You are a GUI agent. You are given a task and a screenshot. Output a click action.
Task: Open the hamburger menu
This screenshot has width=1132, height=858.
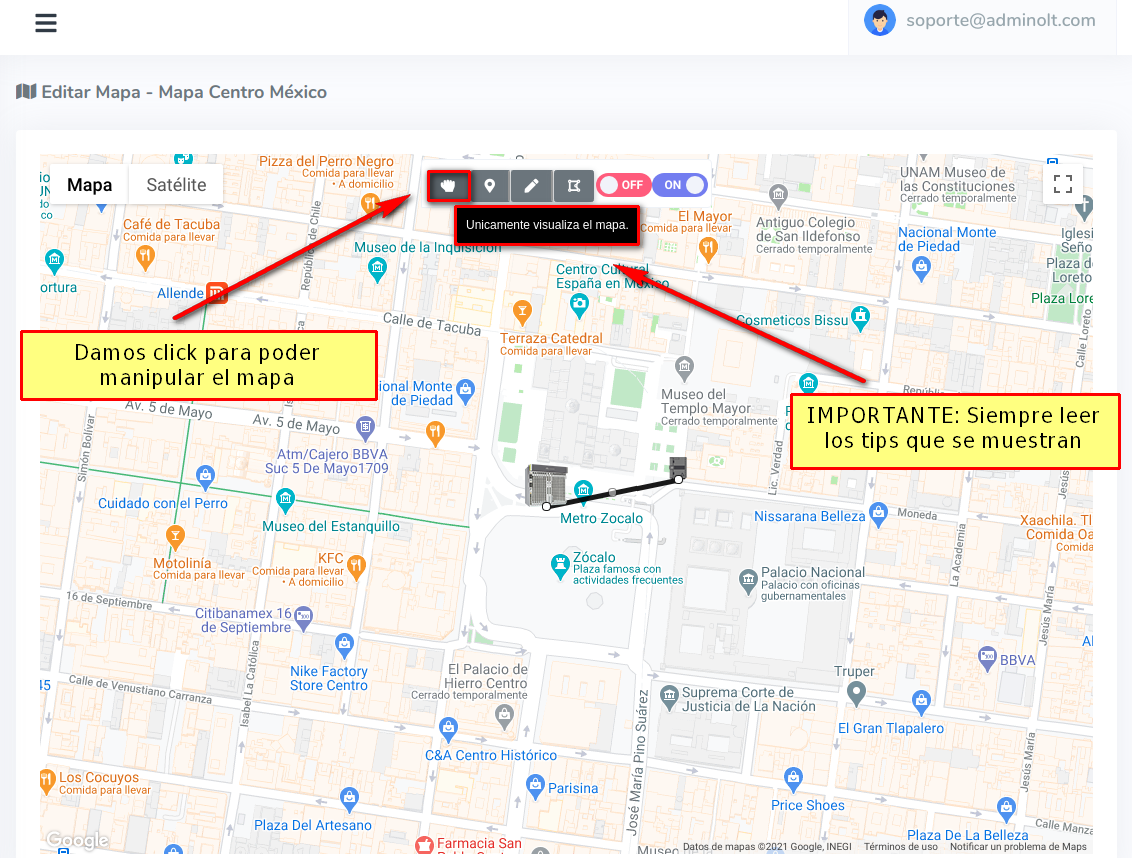pyautogui.click(x=46, y=23)
